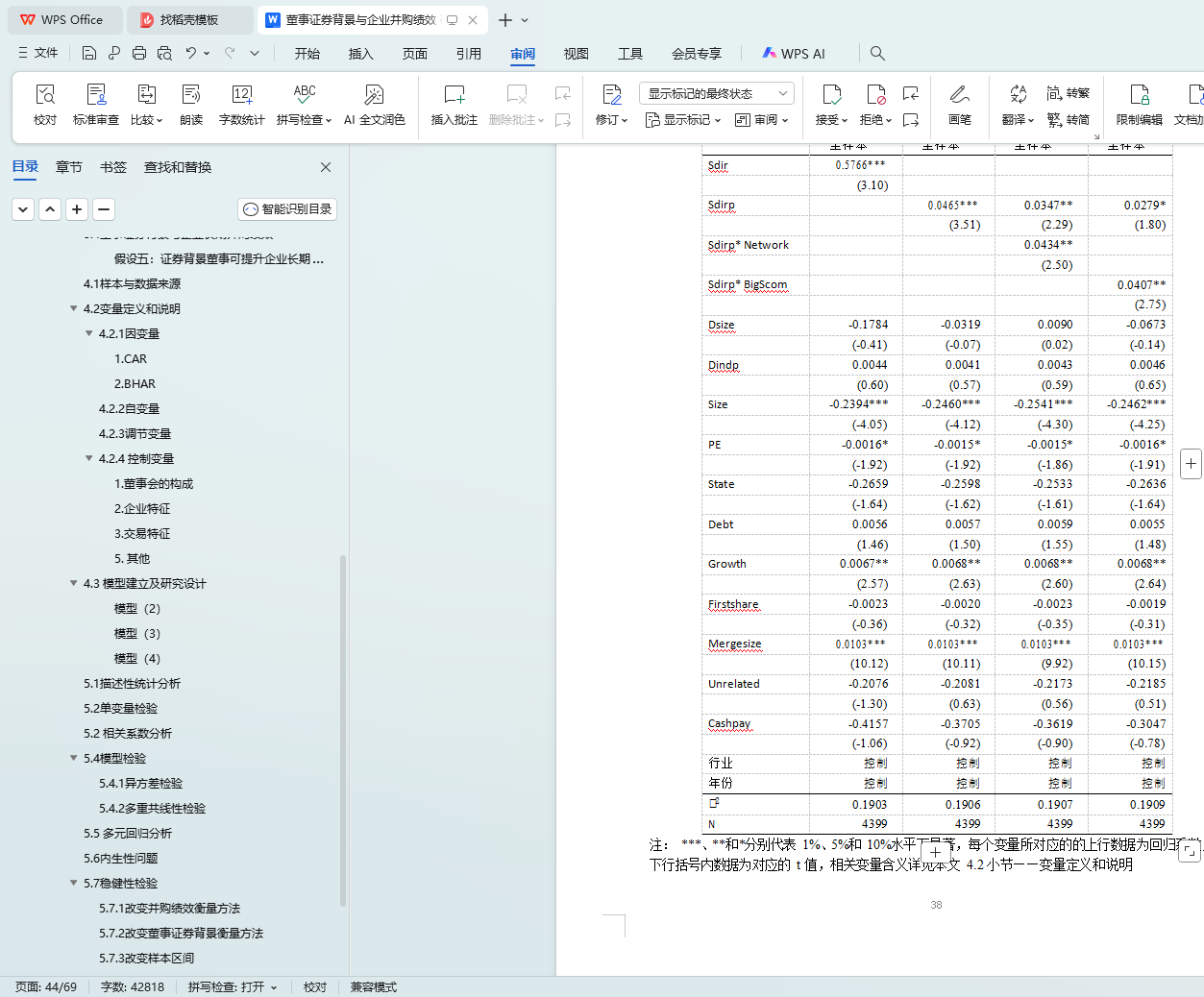The width and height of the screenshot is (1204, 997).
Task: Convert text with 简转繁
Action: pos(1069,93)
